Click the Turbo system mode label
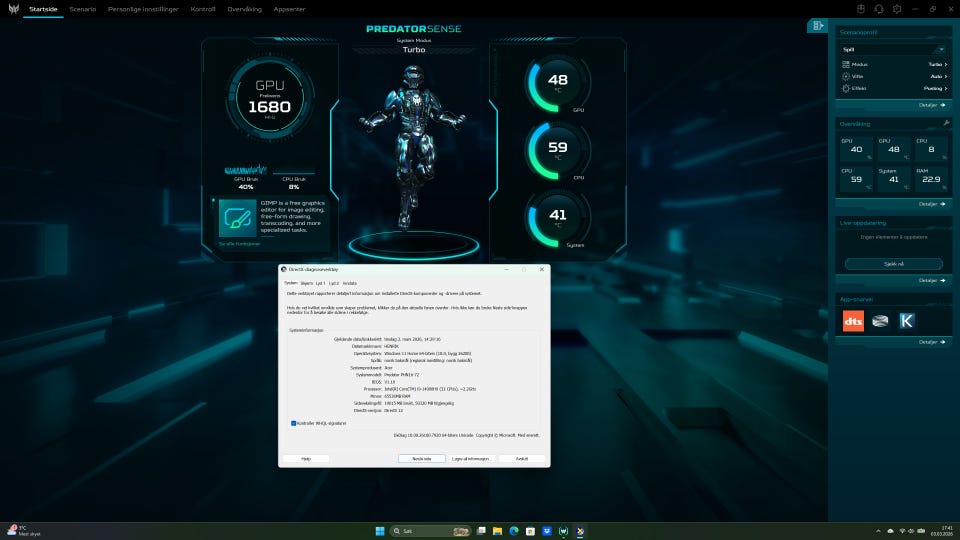This screenshot has height=540, width=960. tap(414, 50)
